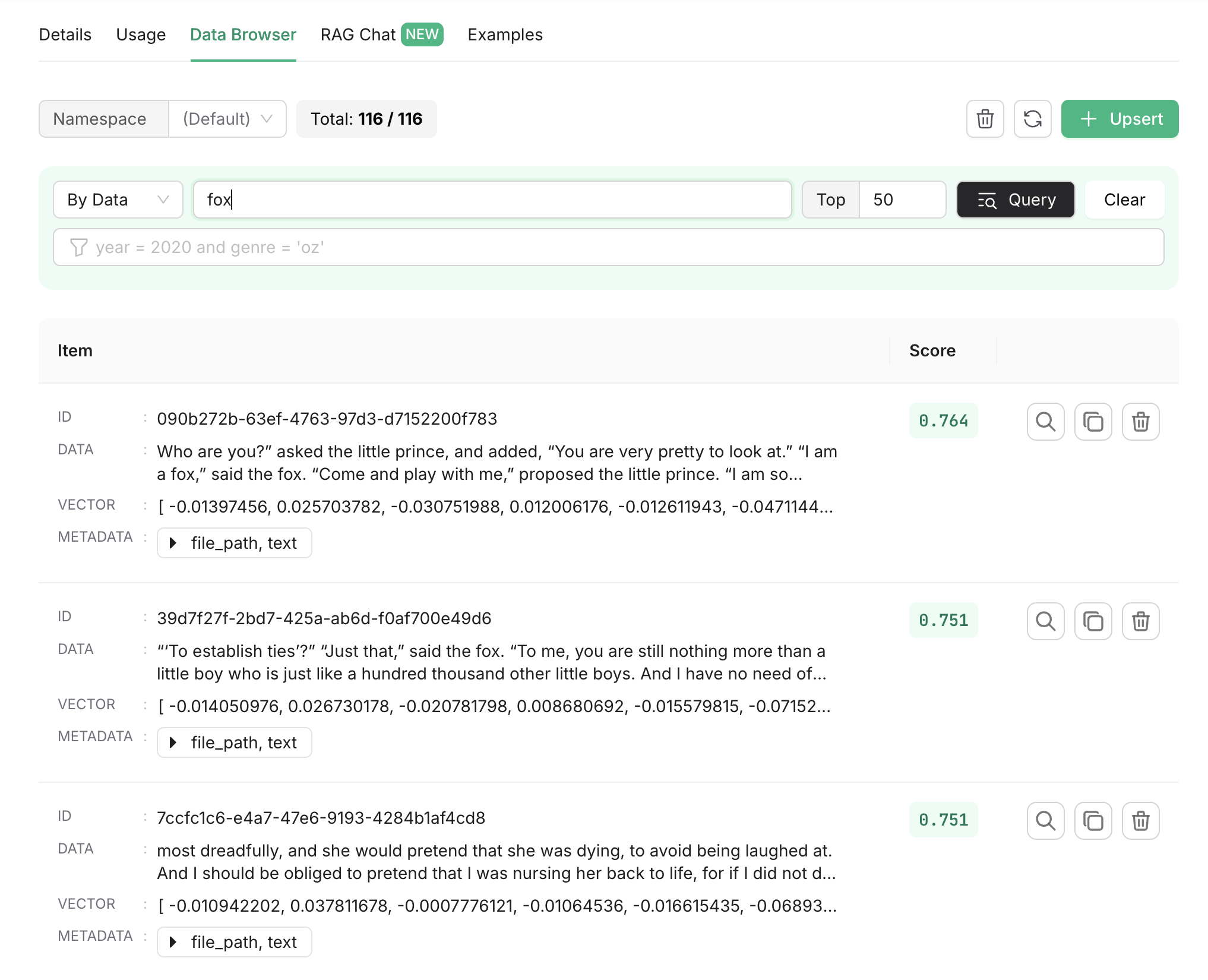Open the Namespace dropdown selector
1208x980 pixels.
(225, 118)
